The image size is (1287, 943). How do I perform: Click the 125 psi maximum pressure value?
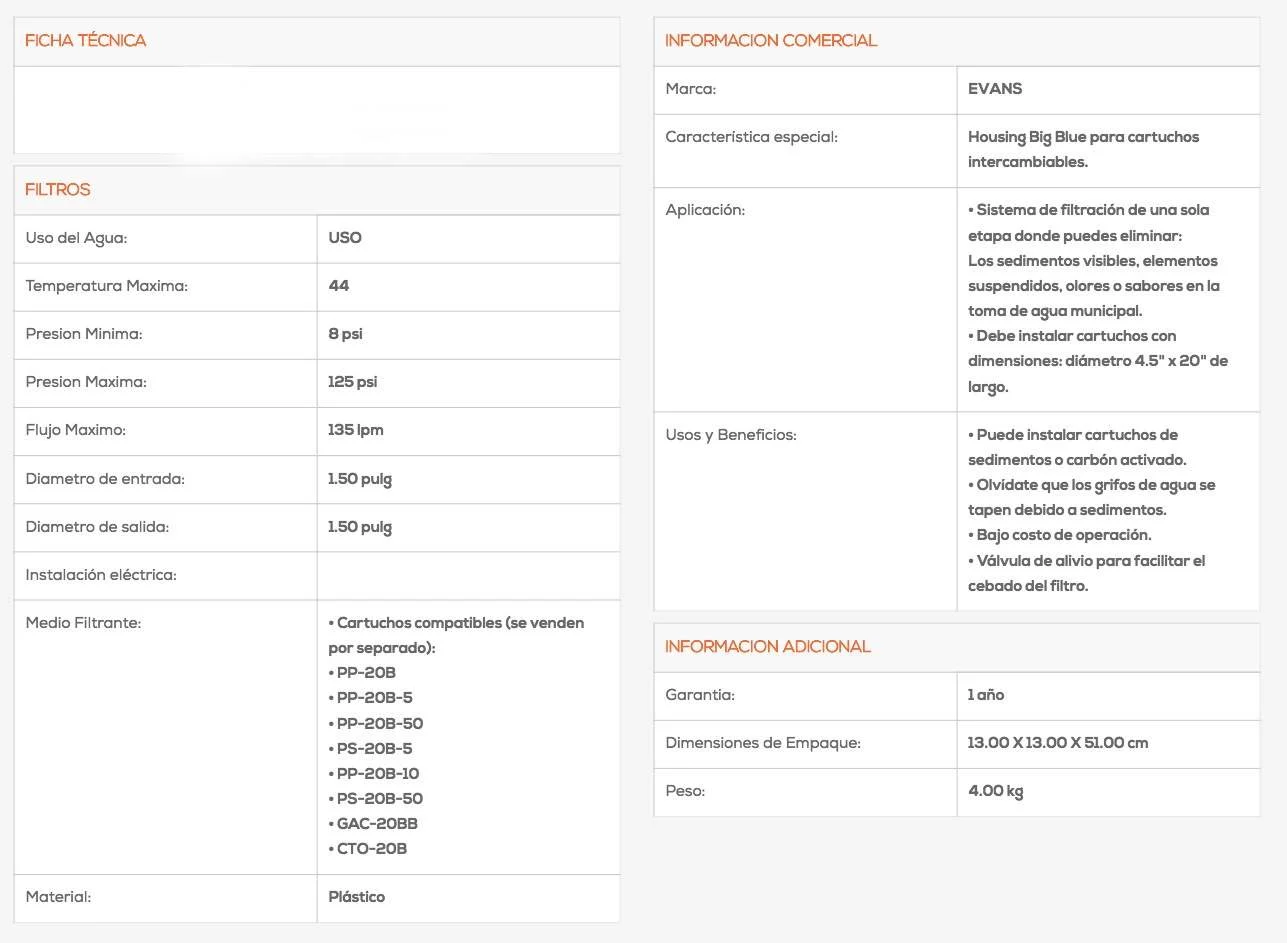(x=352, y=382)
